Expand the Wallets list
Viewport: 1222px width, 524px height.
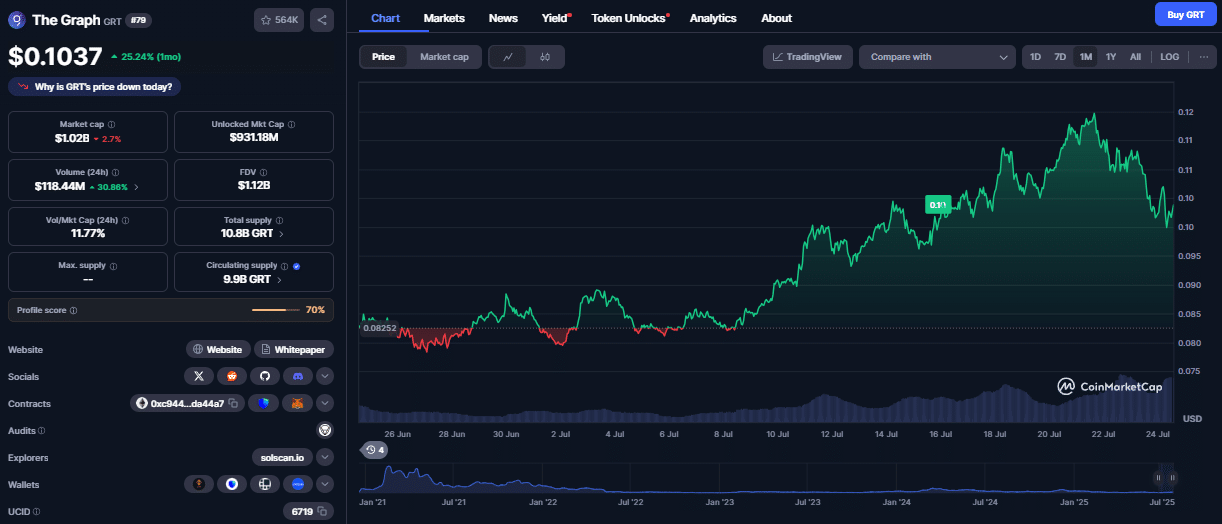point(324,484)
